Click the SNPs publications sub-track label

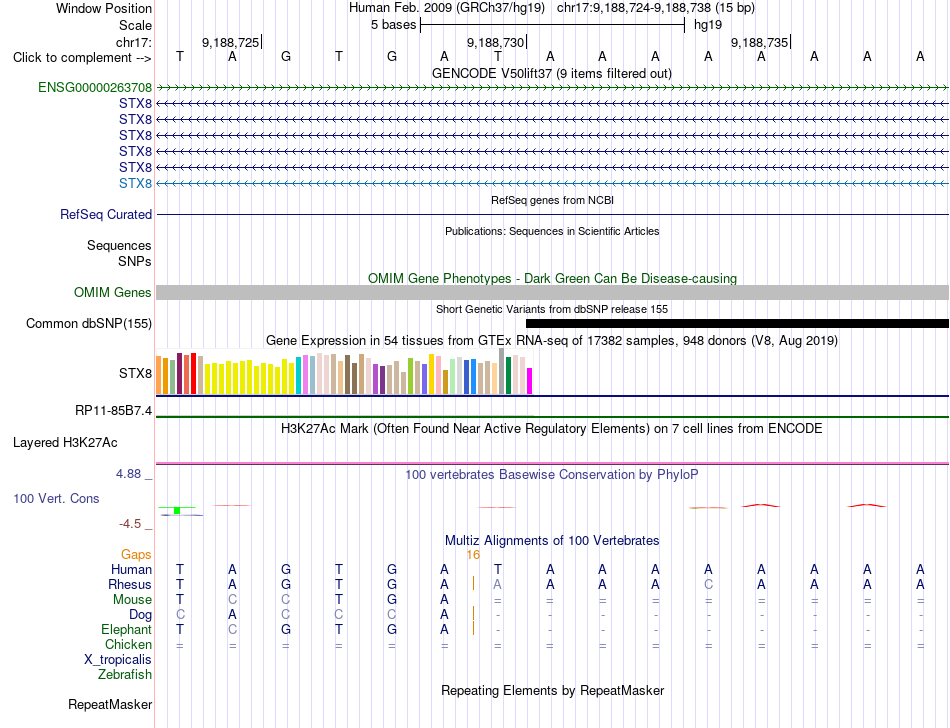click(135, 261)
